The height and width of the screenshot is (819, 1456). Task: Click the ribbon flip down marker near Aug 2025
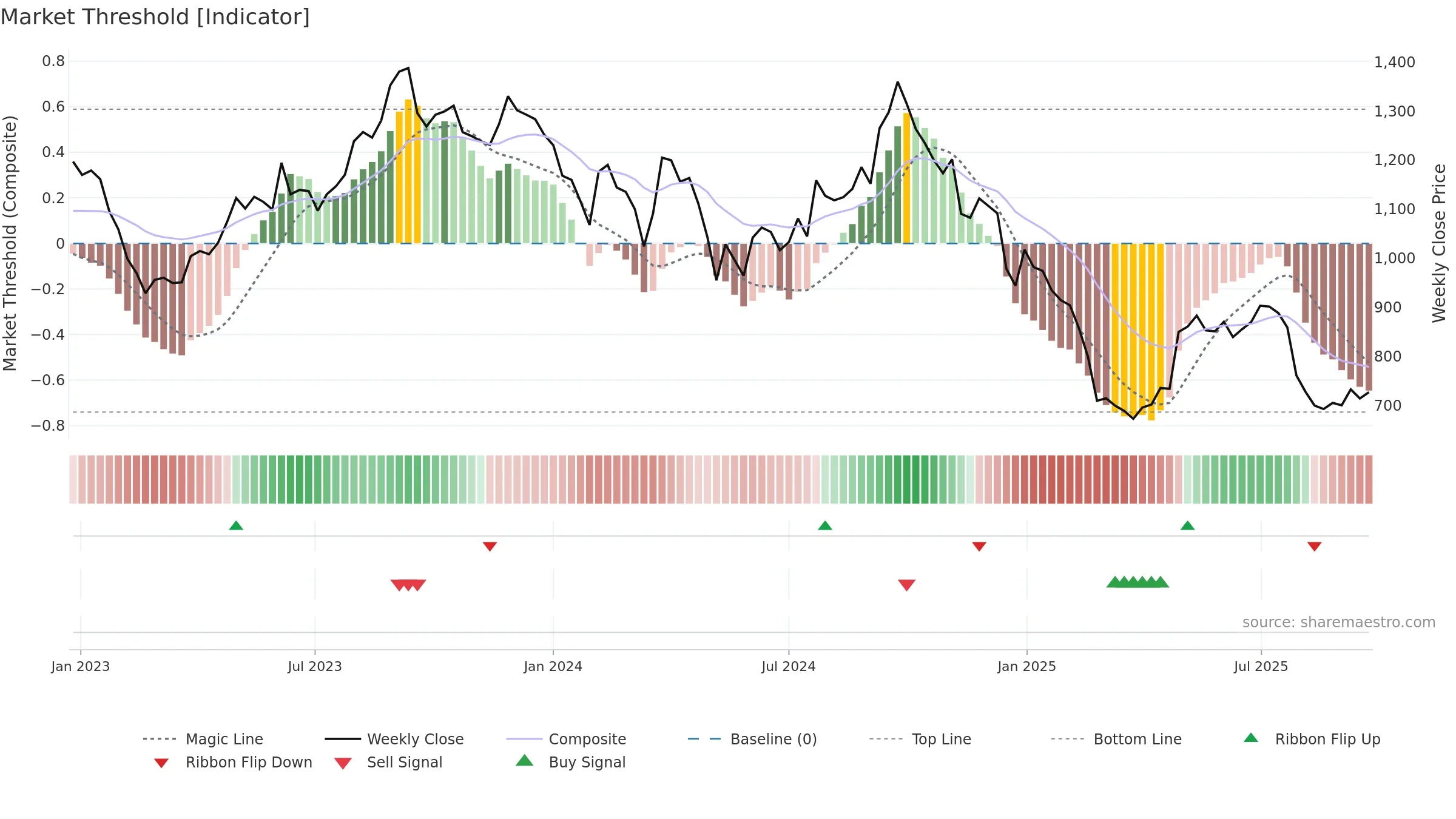pyautogui.click(x=1315, y=547)
